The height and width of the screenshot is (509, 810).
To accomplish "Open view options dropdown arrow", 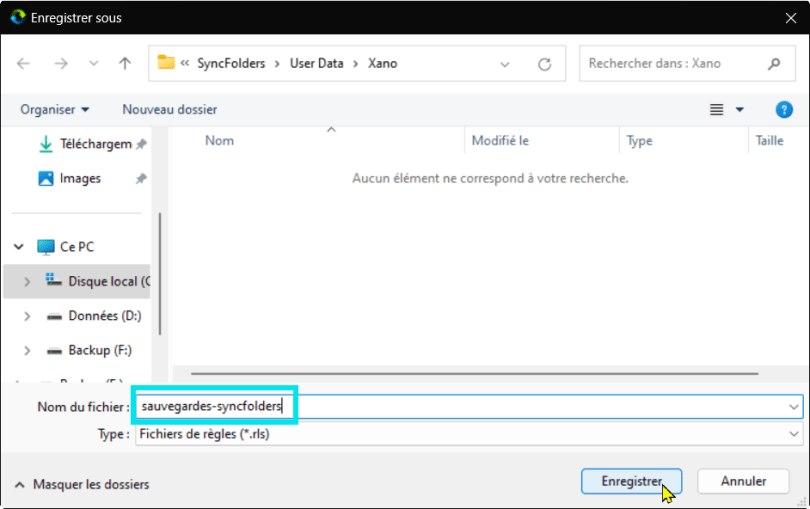I will coord(740,110).
